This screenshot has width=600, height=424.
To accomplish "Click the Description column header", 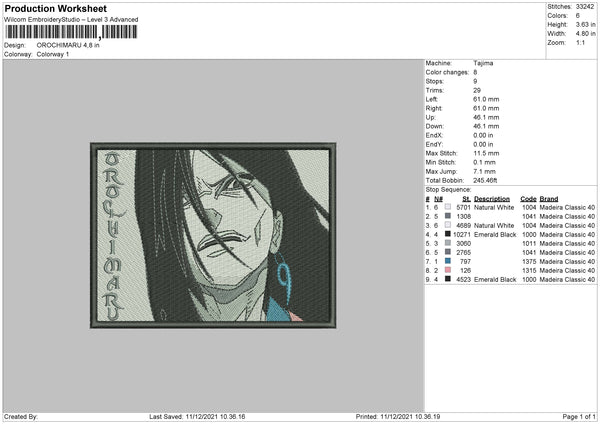I will click(492, 199).
